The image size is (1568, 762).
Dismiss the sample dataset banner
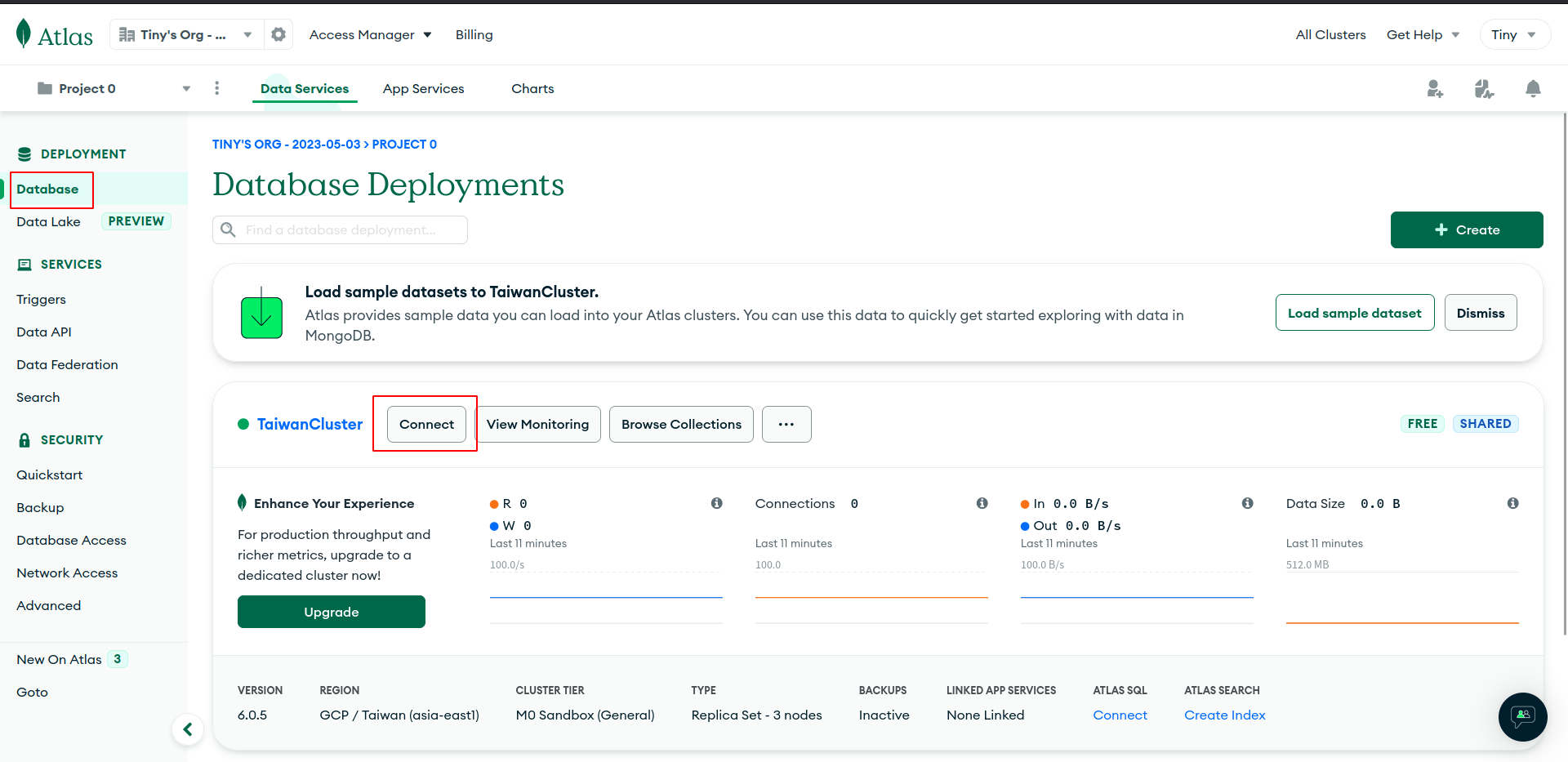point(1481,313)
